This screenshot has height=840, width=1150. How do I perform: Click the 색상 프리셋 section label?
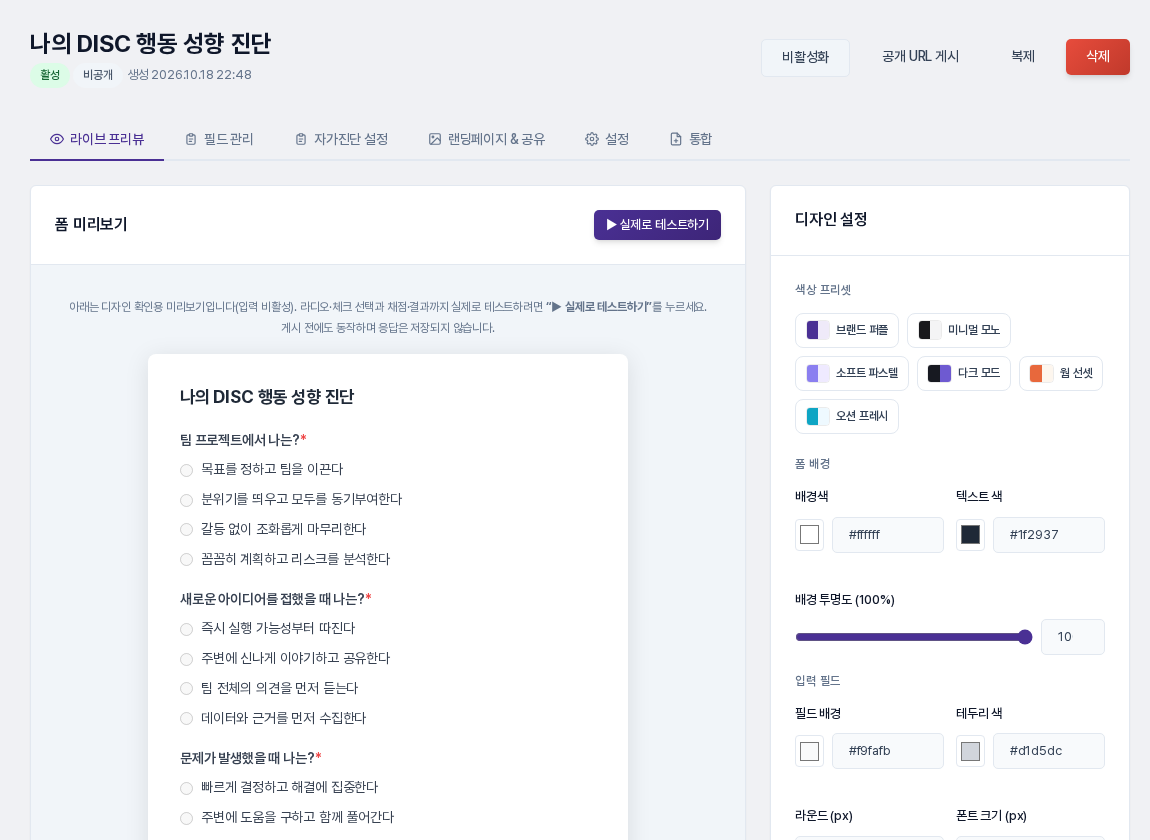click(823, 290)
